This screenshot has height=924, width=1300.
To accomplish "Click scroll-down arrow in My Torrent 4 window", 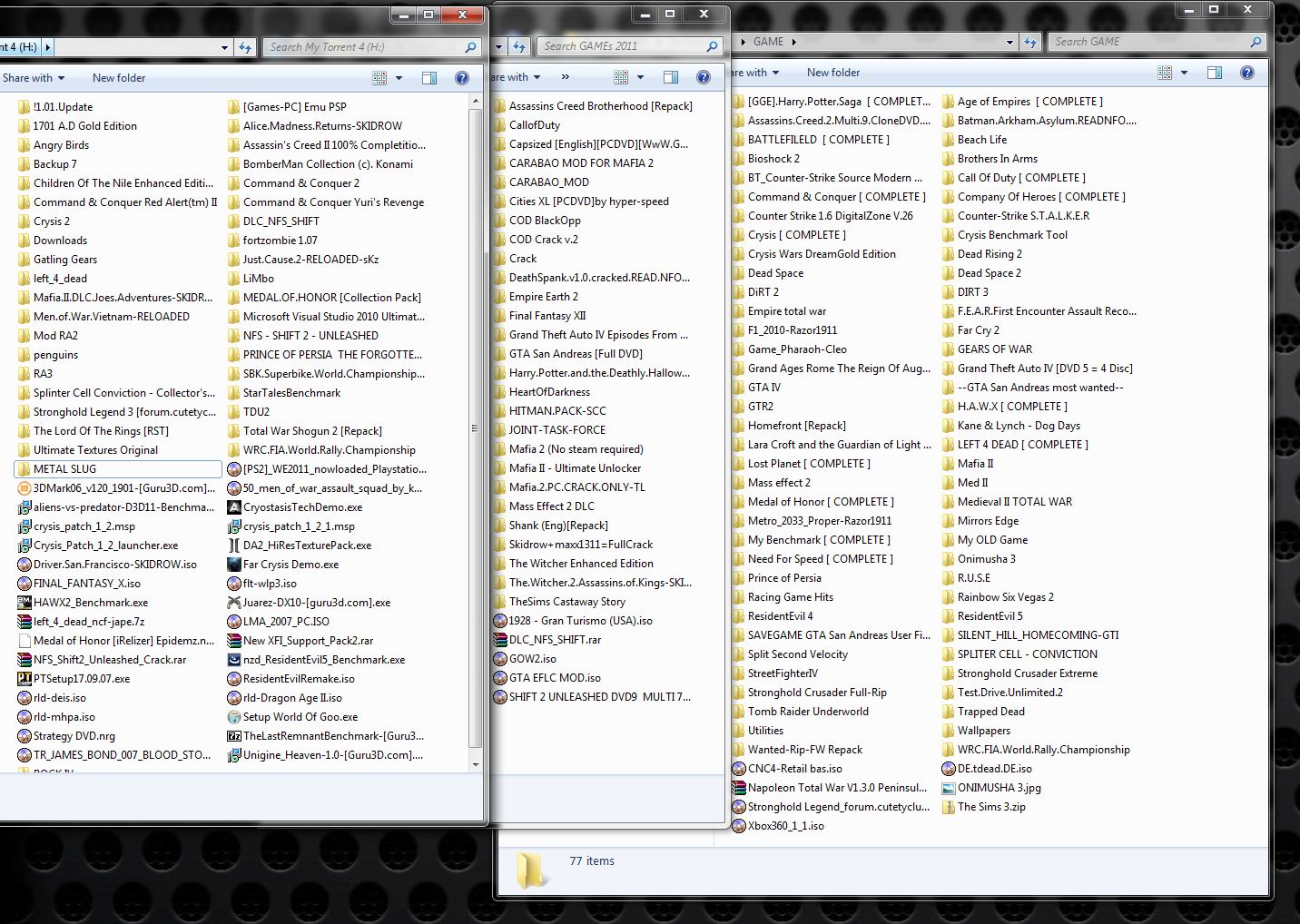I will (476, 765).
